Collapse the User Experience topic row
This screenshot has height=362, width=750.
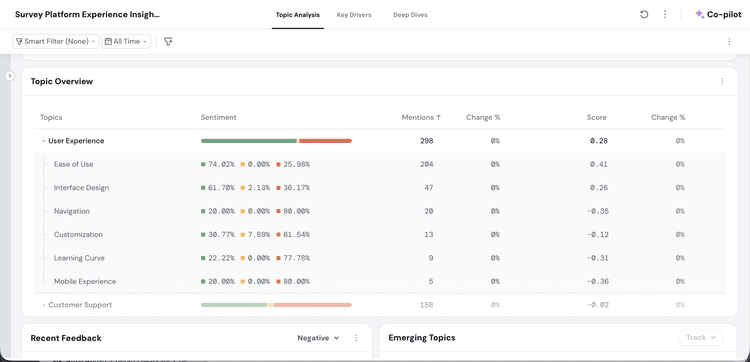point(44,141)
